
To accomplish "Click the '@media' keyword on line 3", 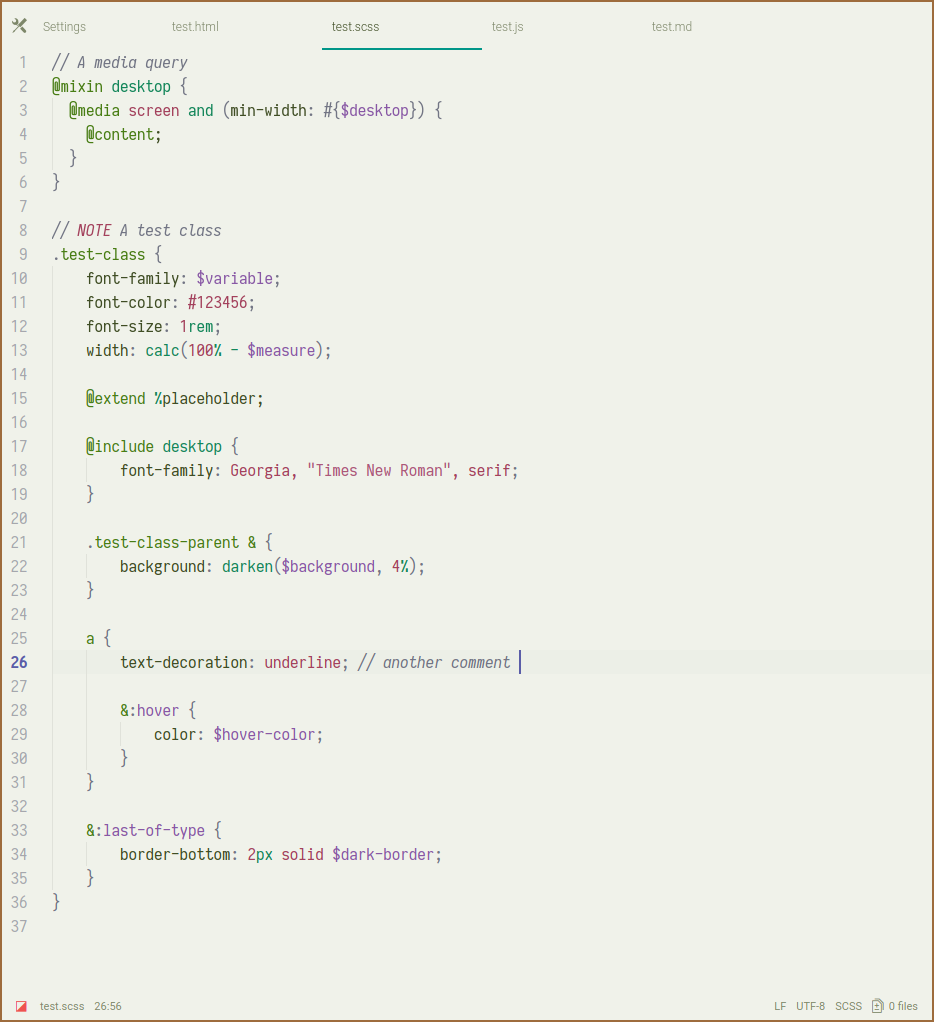I will 95,111.
